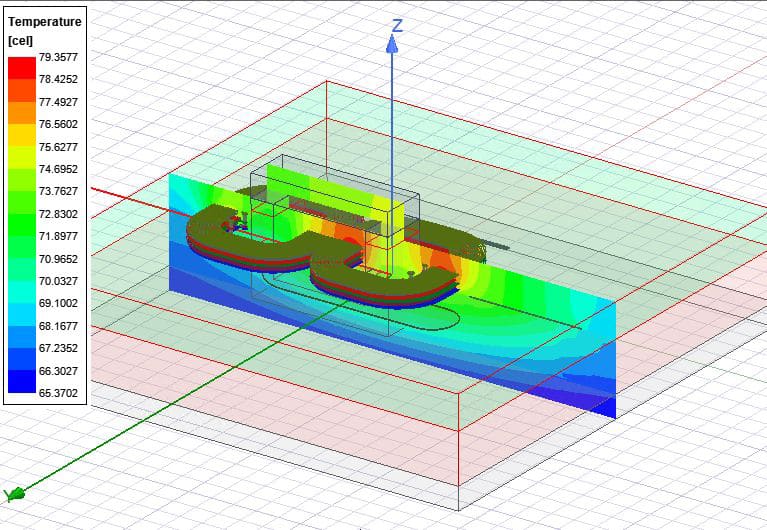The image size is (767, 530).
Task: Click the Z axis label
Action: coord(398,25)
